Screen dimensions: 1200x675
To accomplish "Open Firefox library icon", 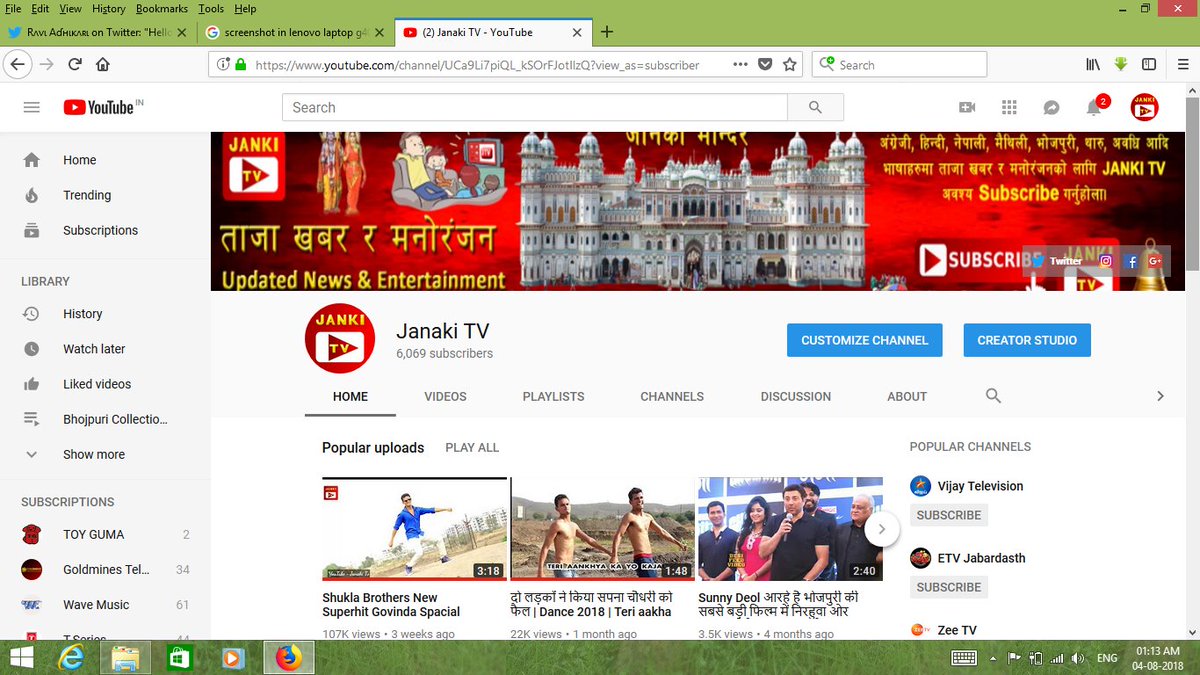I will pos(1093,64).
